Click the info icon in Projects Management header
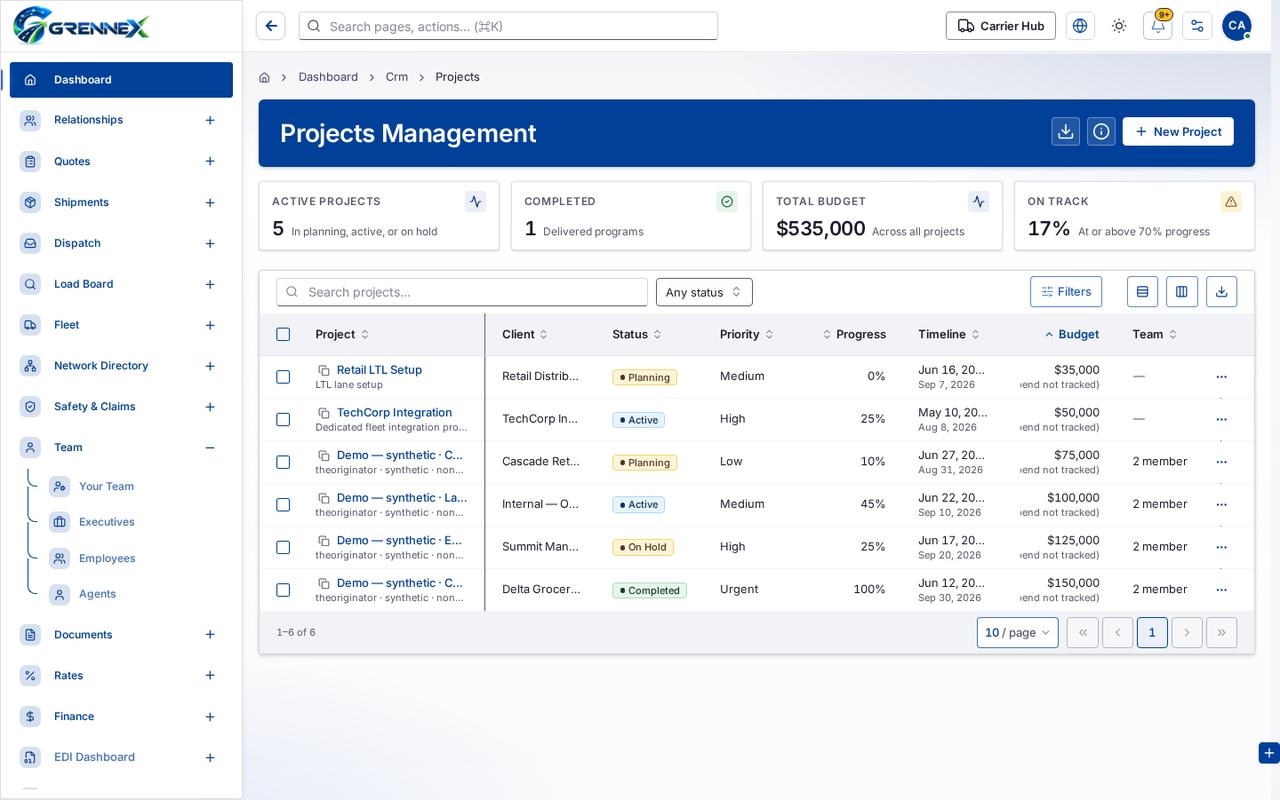 [1101, 131]
